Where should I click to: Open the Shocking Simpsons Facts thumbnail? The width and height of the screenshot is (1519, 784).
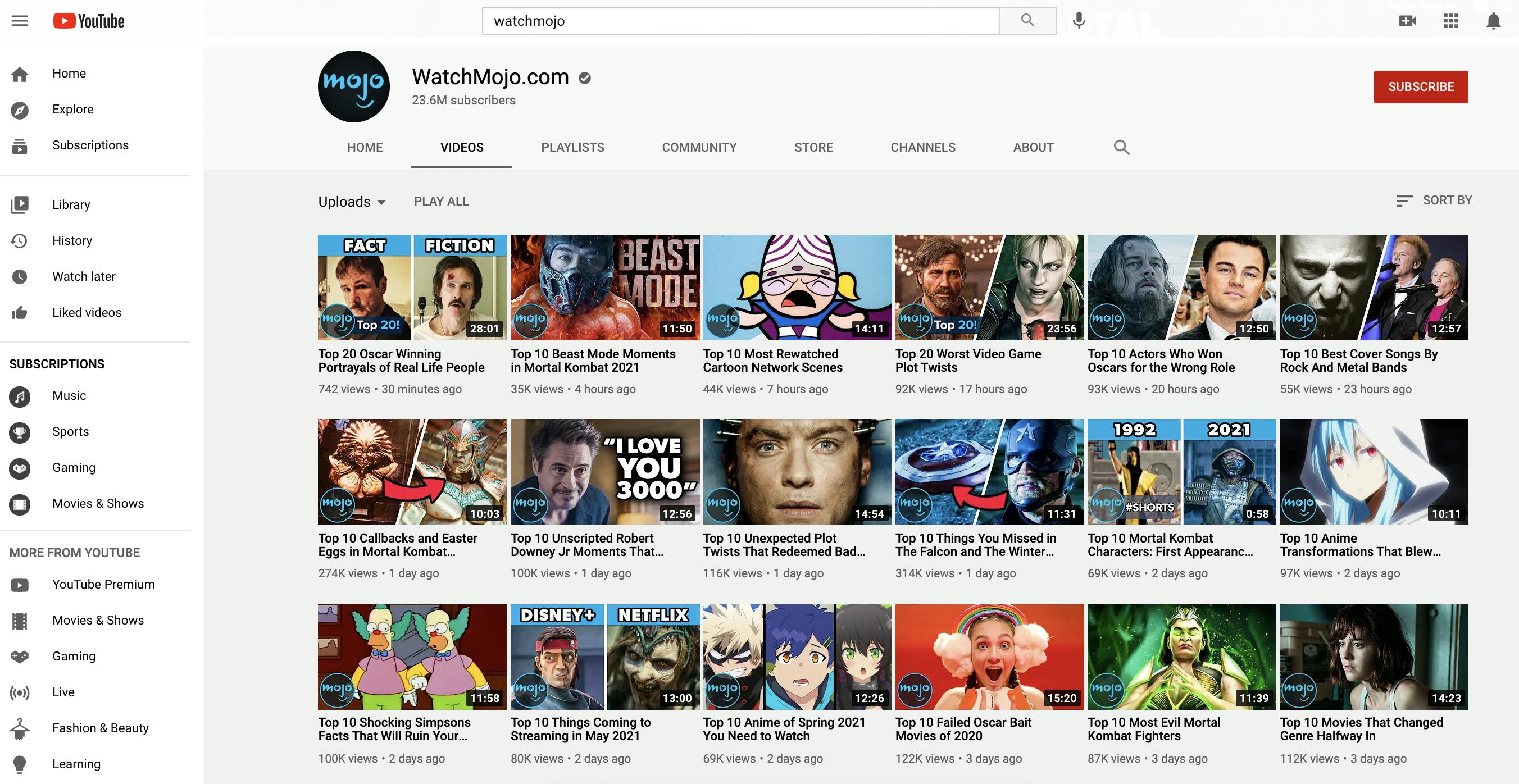(x=412, y=657)
